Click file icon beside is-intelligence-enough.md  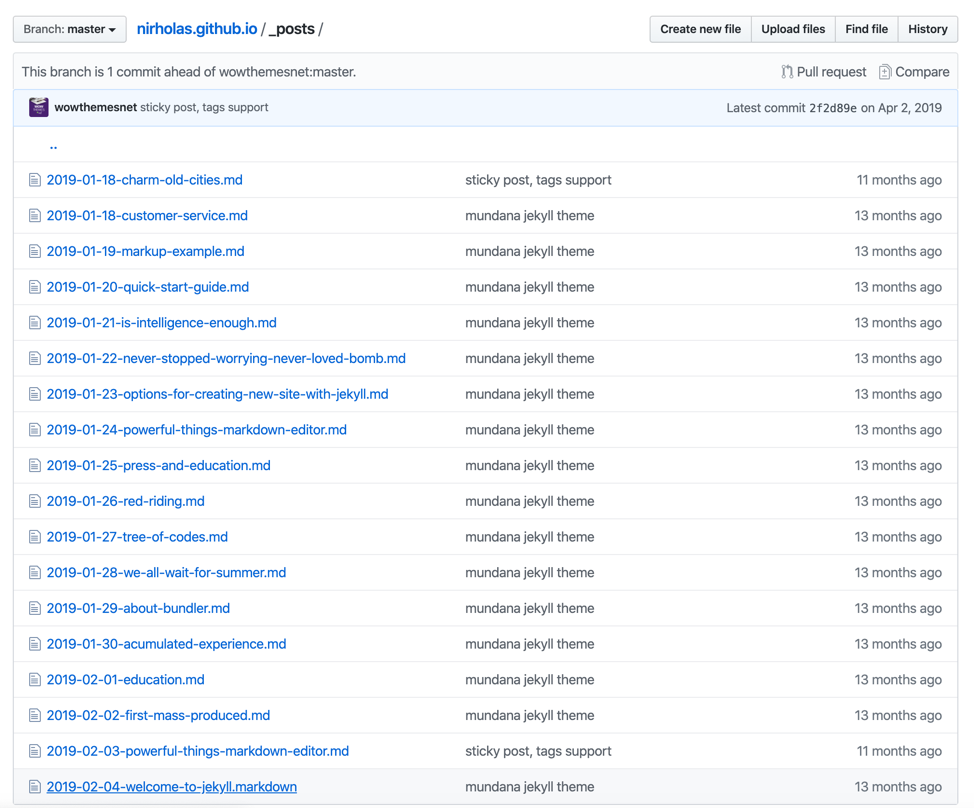click(35, 323)
